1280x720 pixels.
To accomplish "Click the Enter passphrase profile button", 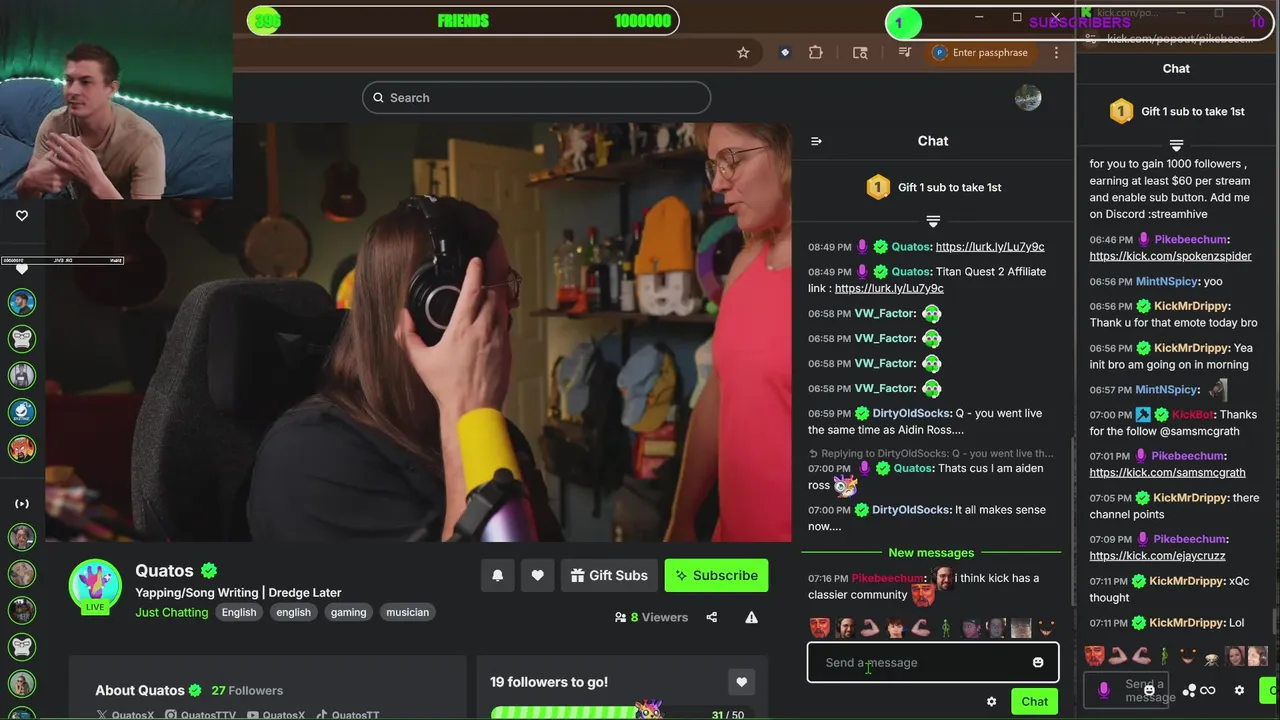I will point(980,53).
